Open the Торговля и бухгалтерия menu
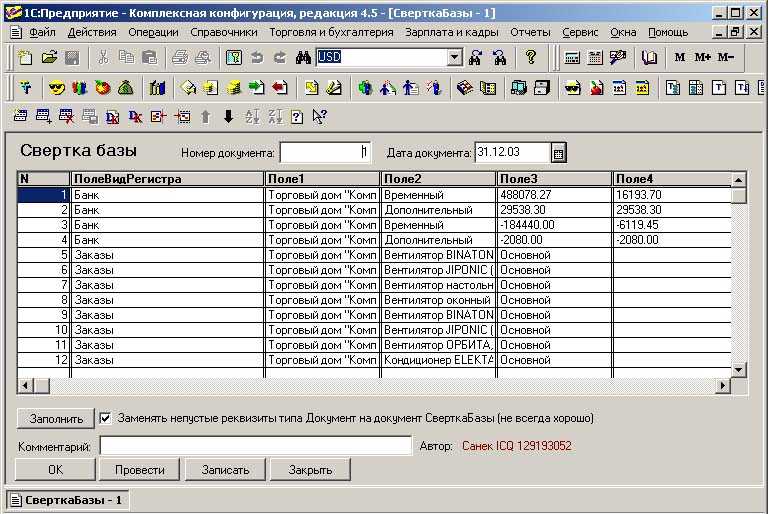 (331, 32)
